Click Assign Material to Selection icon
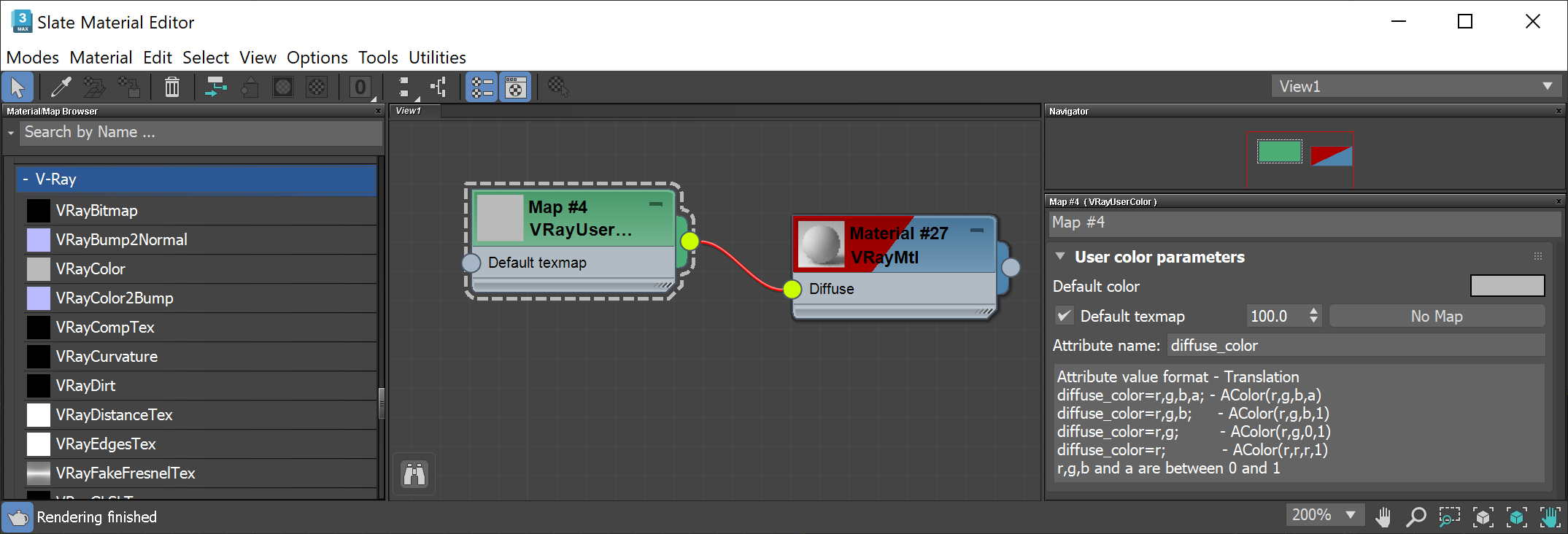 (x=129, y=87)
